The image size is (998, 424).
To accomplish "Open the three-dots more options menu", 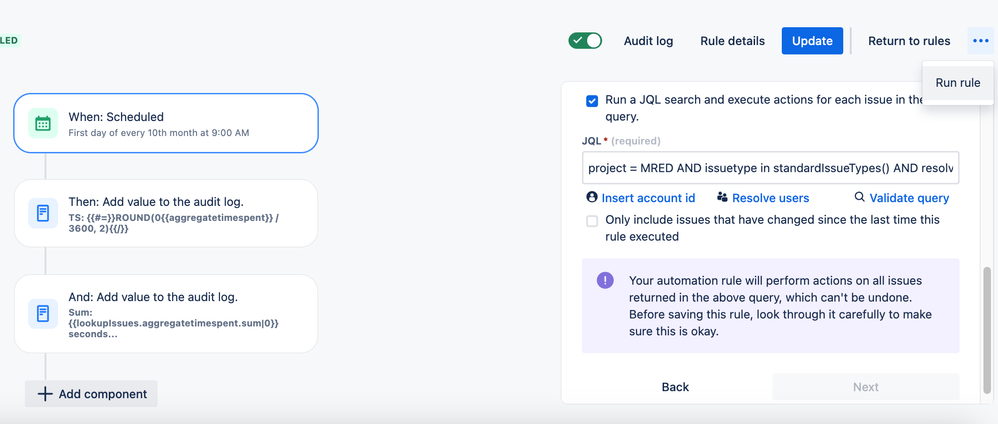I will click(980, 41).
